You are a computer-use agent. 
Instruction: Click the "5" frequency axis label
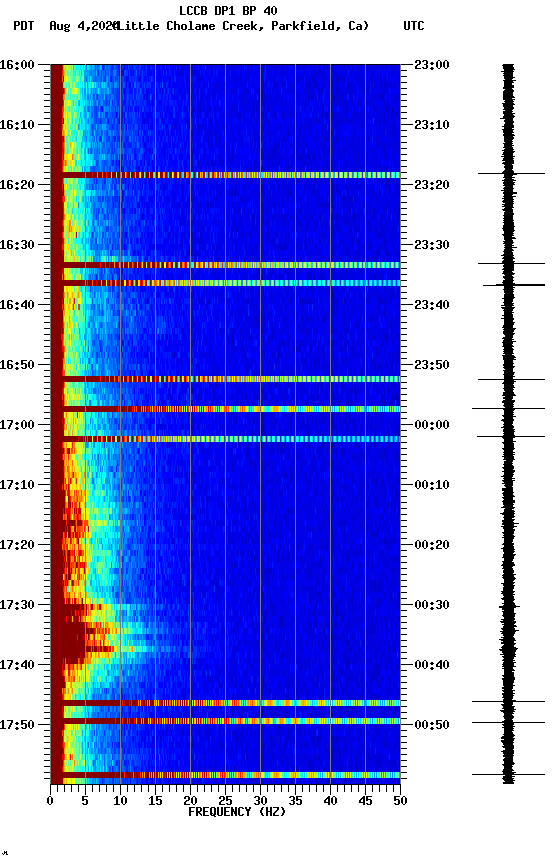pos(85,801)
